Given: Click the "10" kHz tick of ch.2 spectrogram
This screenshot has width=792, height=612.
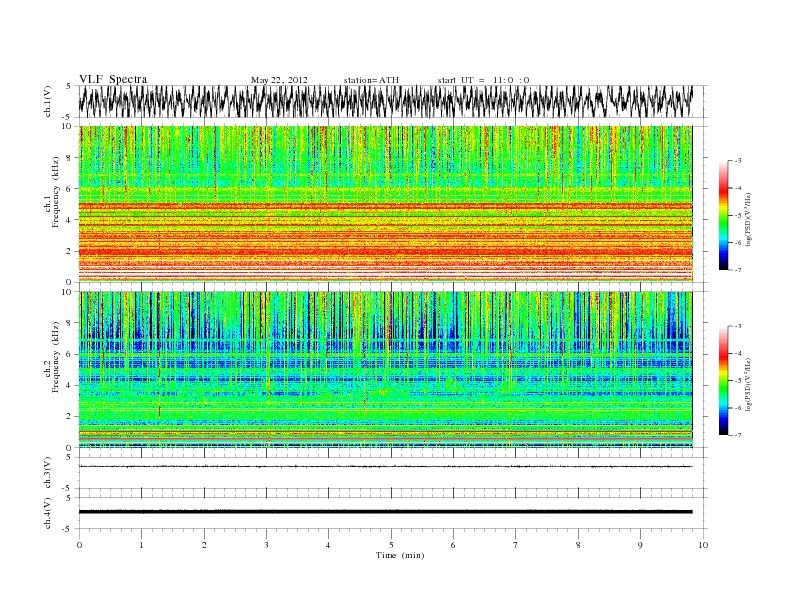Looking at the screenshot, I should [67, 292].
